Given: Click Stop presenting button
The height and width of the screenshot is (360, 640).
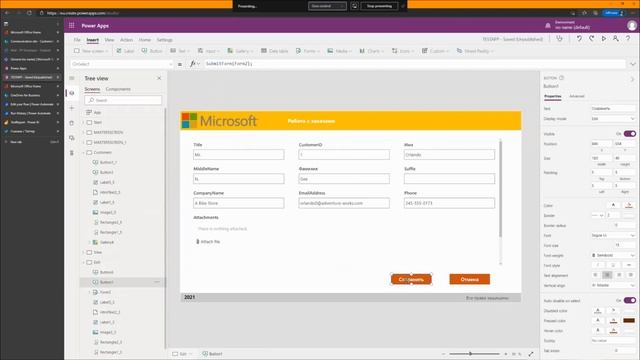Looking at the screenshot, I should [x=379, y=6].
